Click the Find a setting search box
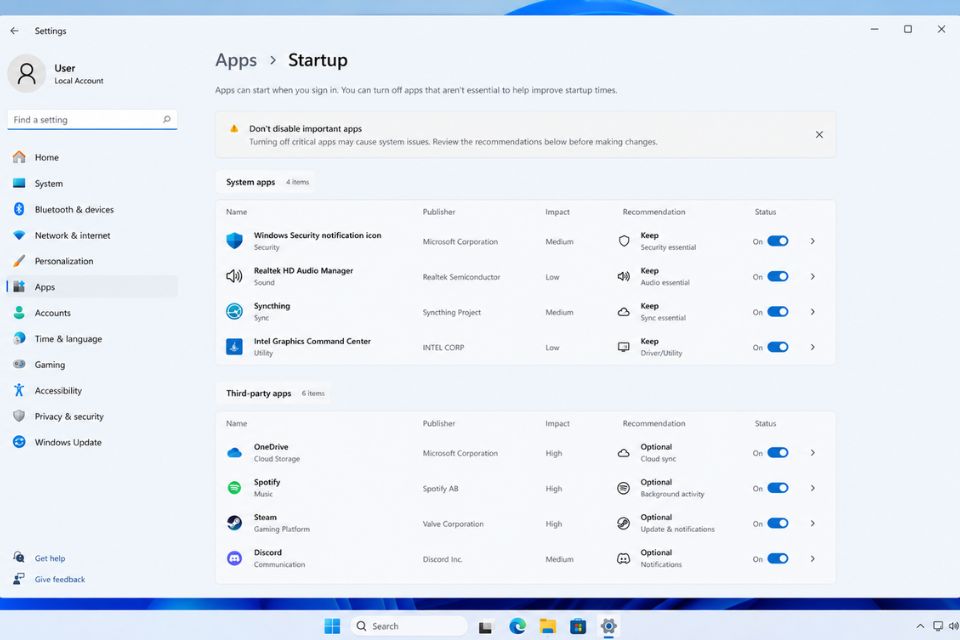 pos(92,119)
